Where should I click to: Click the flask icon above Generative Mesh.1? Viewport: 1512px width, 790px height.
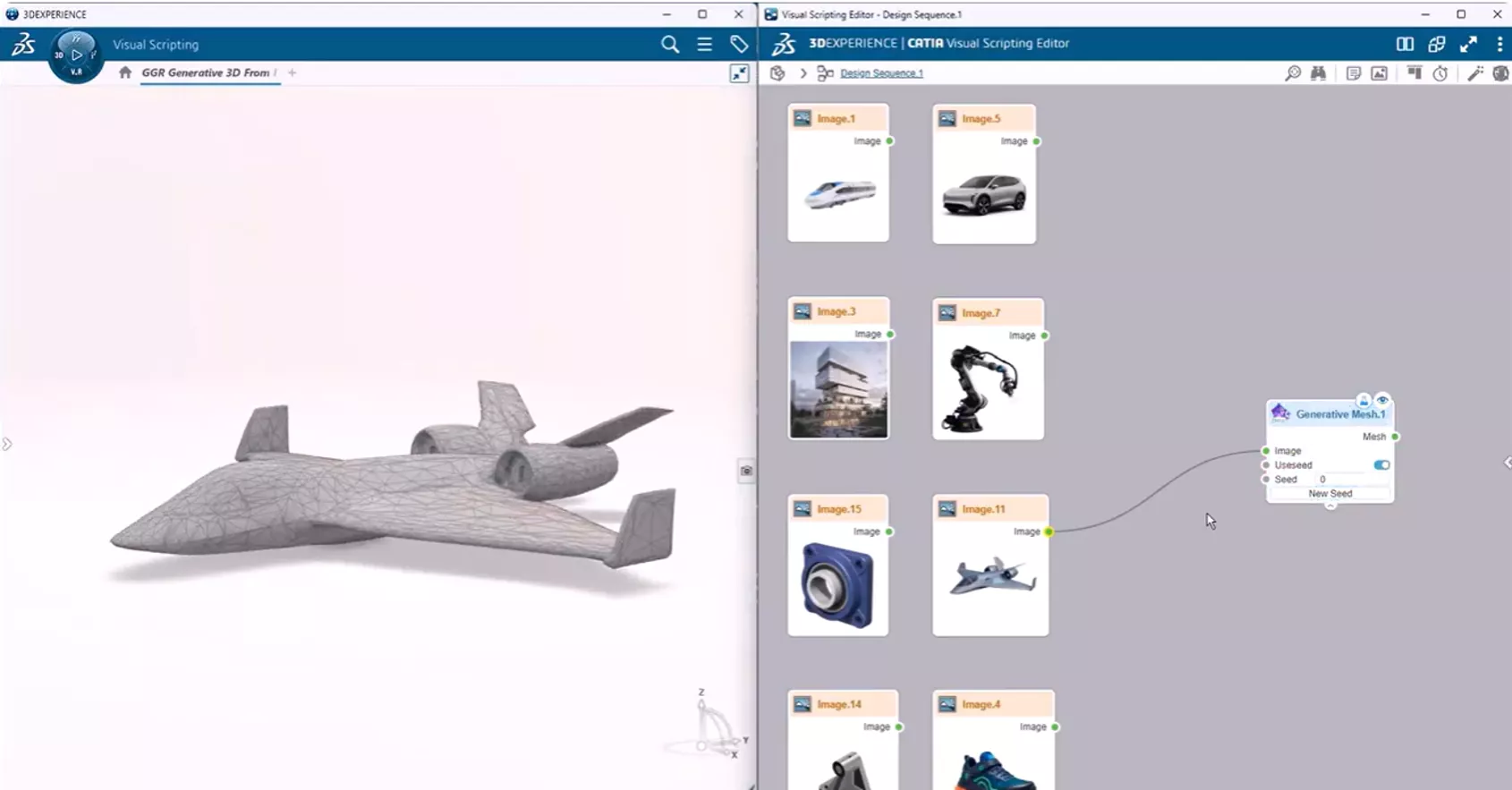(1363, 400)
